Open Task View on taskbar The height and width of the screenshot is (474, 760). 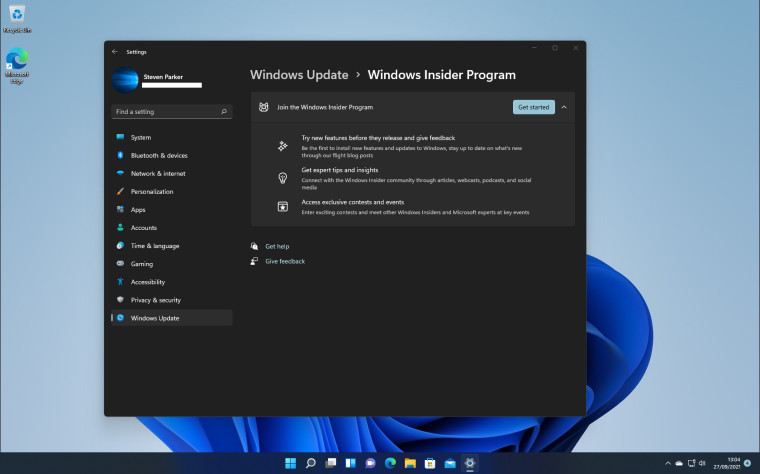pos(331,463)
